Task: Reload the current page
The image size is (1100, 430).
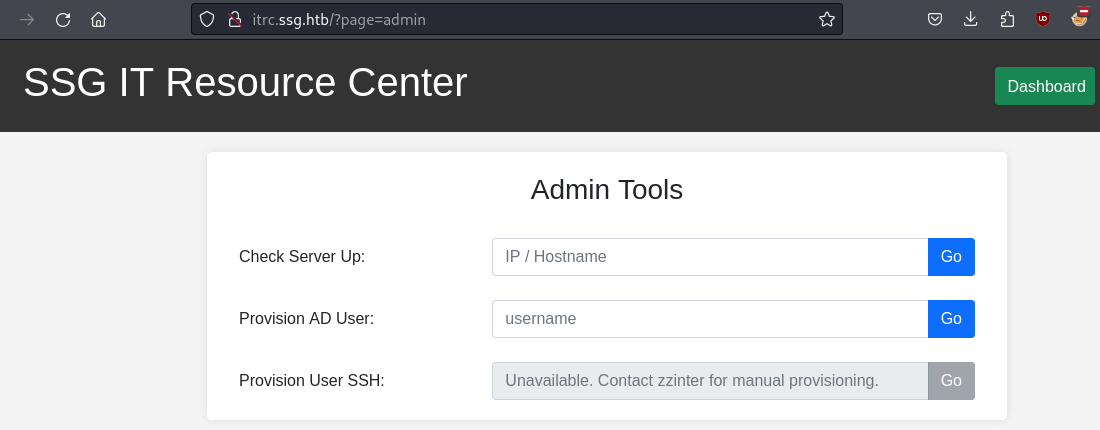Action: pyautogui.click(x=63, y=19)
